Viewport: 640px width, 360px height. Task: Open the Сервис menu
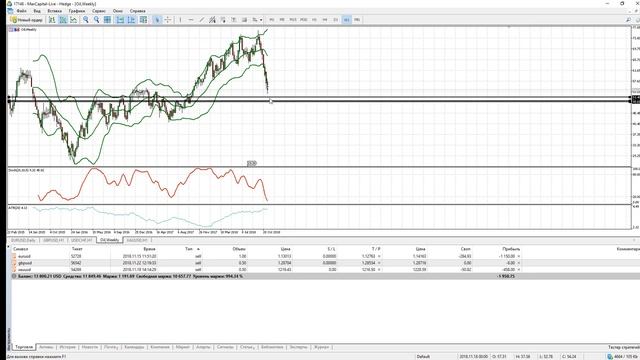click(99, 11)
